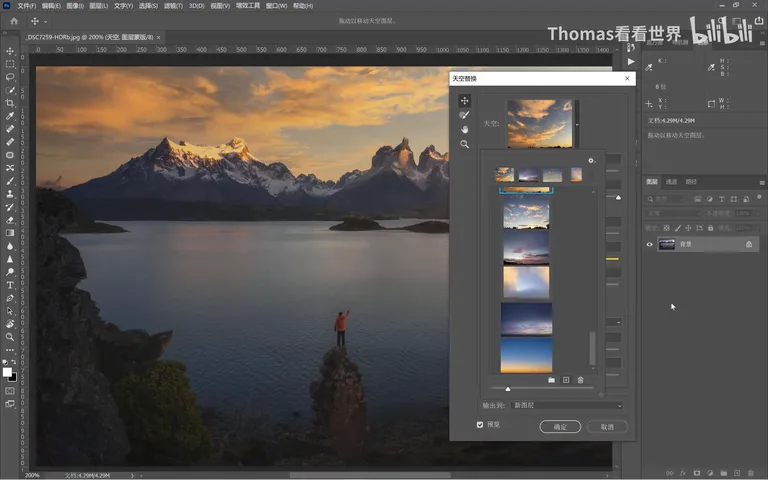
Task: Open the layer blend mode dropdown
Action: click(x=673, y=214)
